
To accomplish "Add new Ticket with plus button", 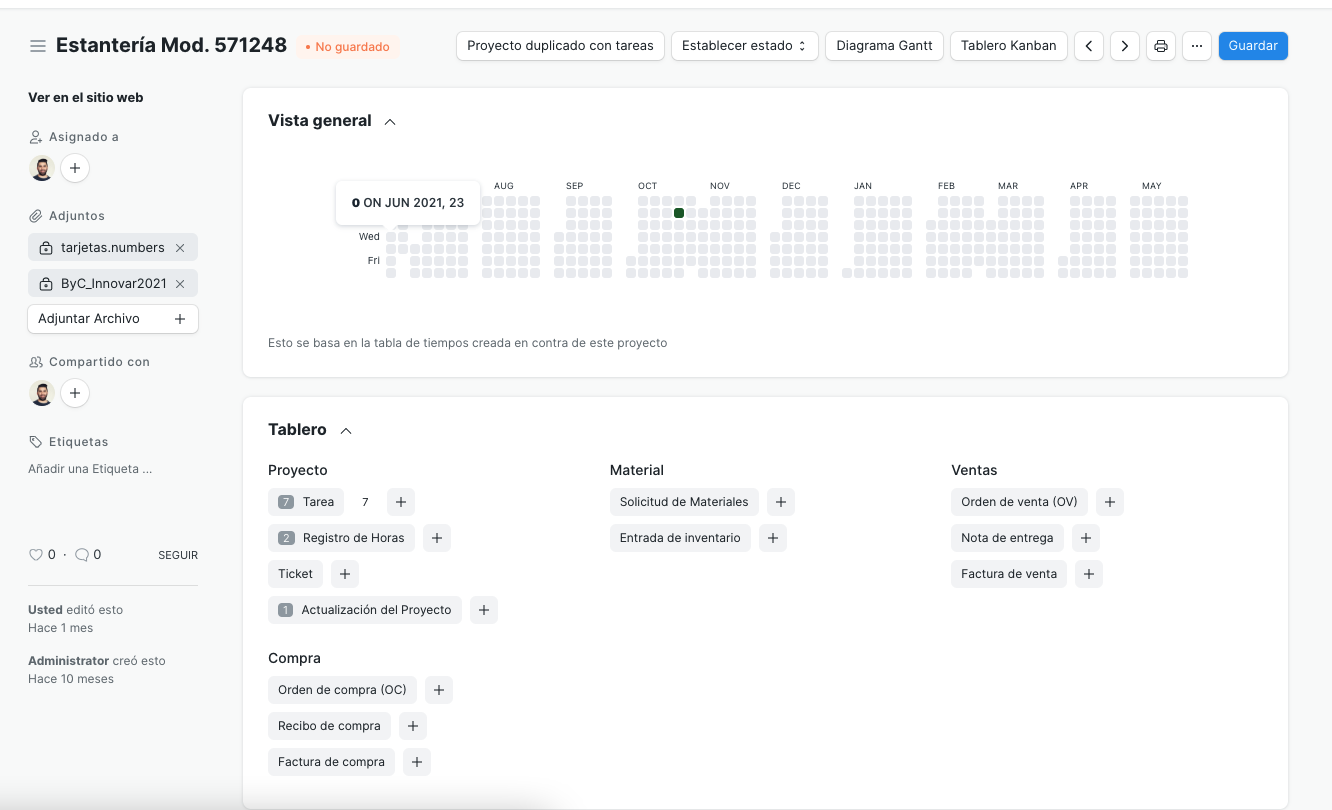I will click(345, 574).
